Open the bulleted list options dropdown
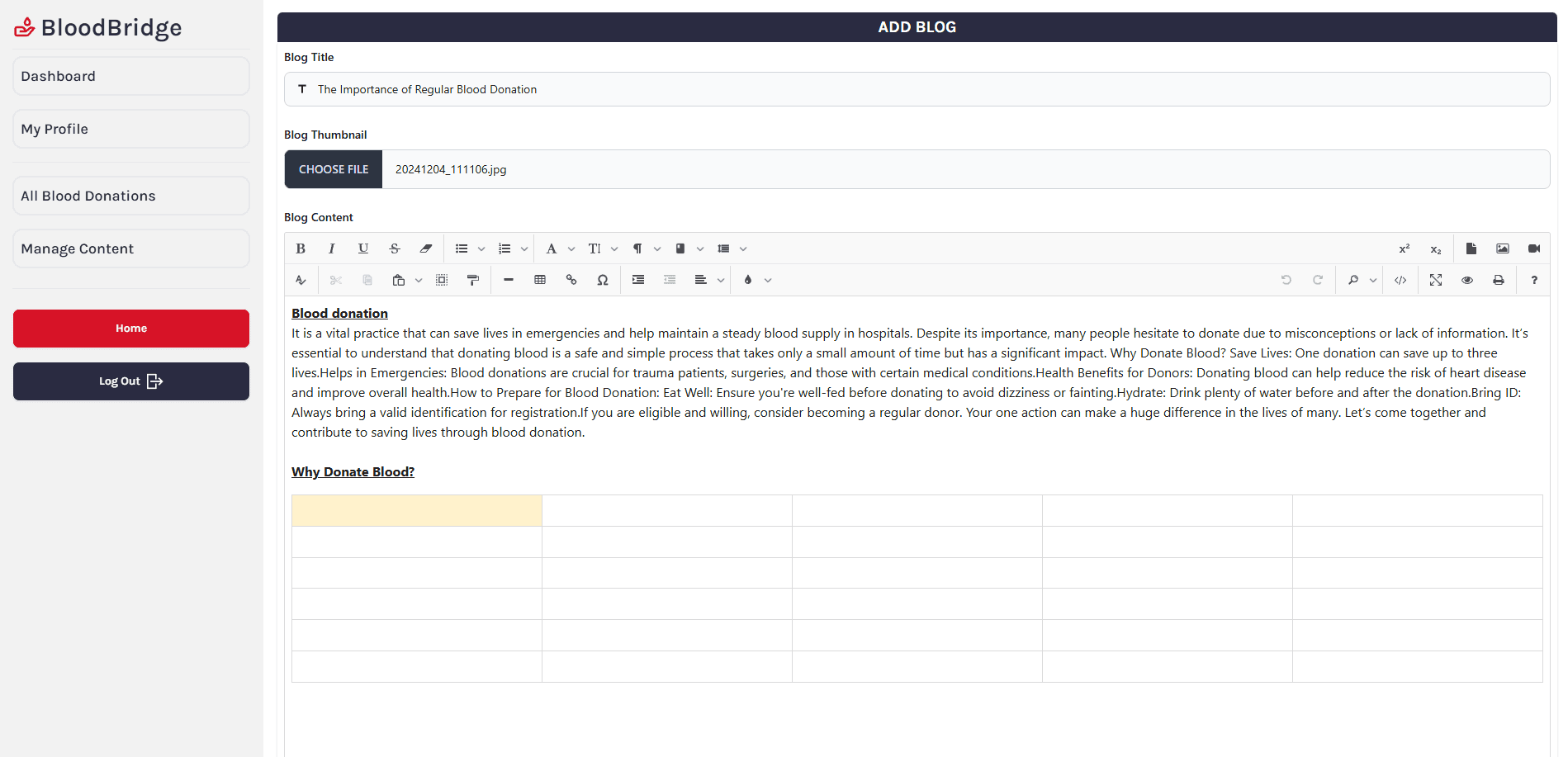This screenshot has width=1568, height=757. 481,248
